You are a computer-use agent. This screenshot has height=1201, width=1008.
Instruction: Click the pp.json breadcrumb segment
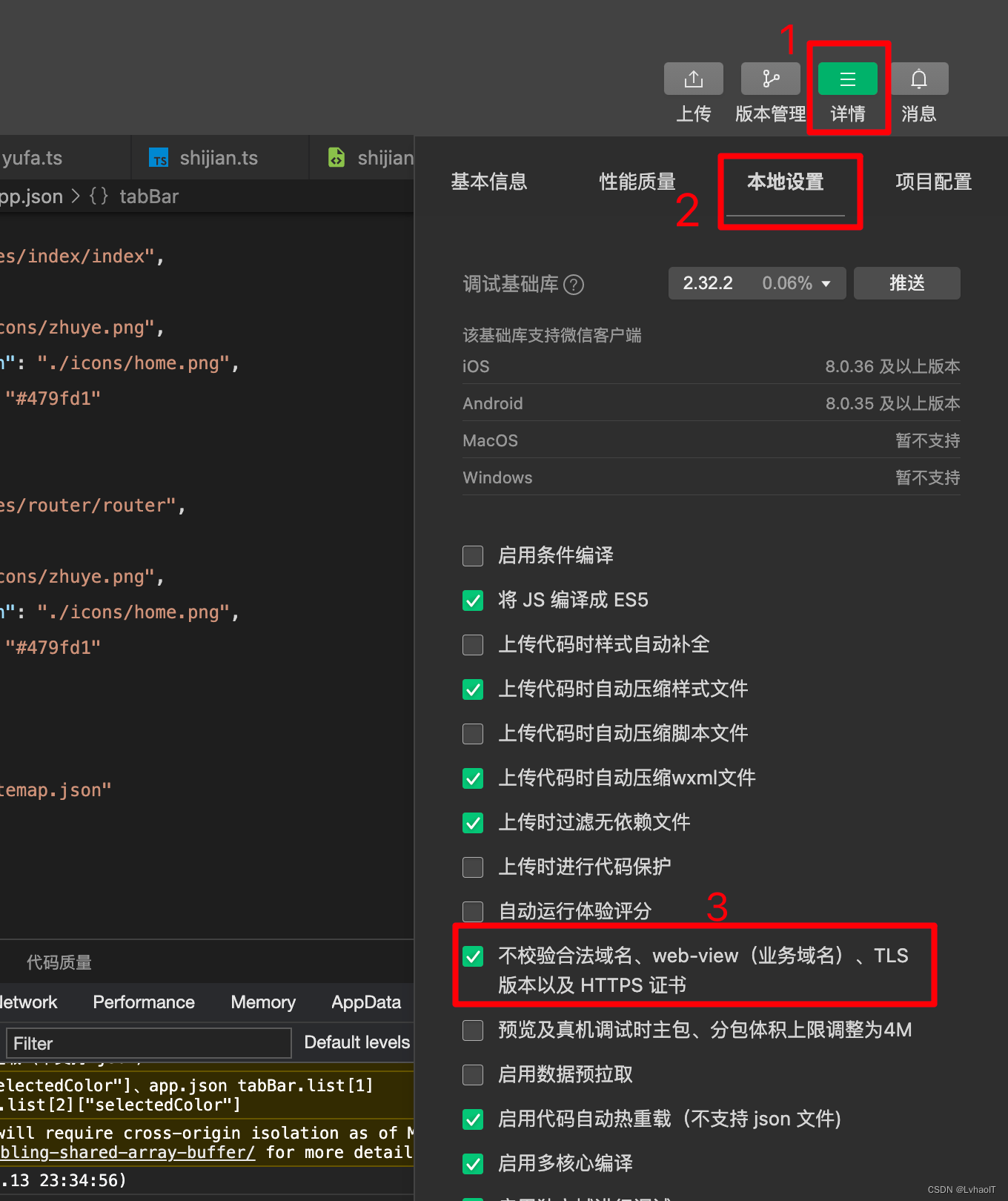click(x=31, y=196)
